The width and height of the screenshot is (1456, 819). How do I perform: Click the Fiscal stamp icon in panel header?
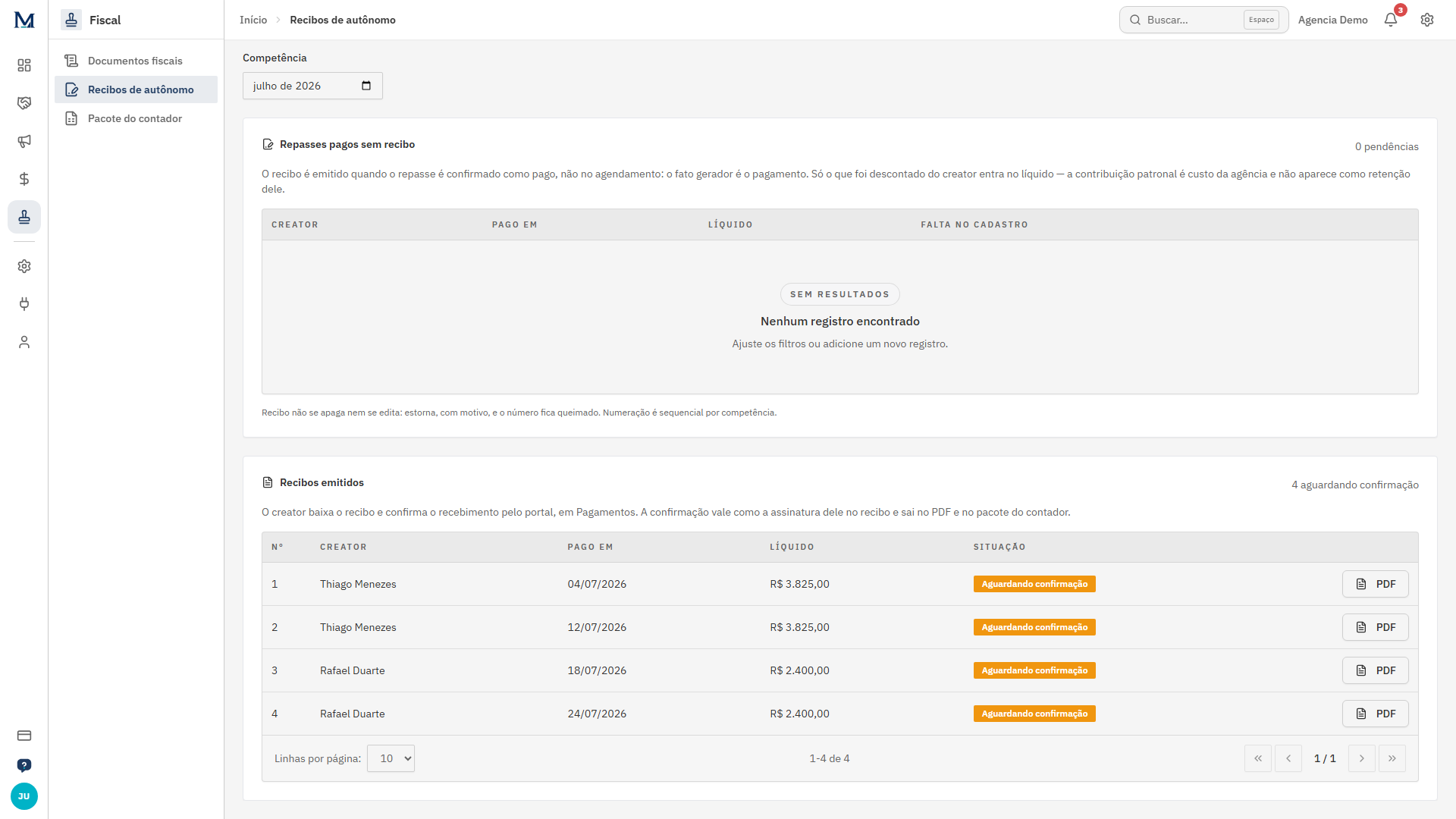(71, 20)
